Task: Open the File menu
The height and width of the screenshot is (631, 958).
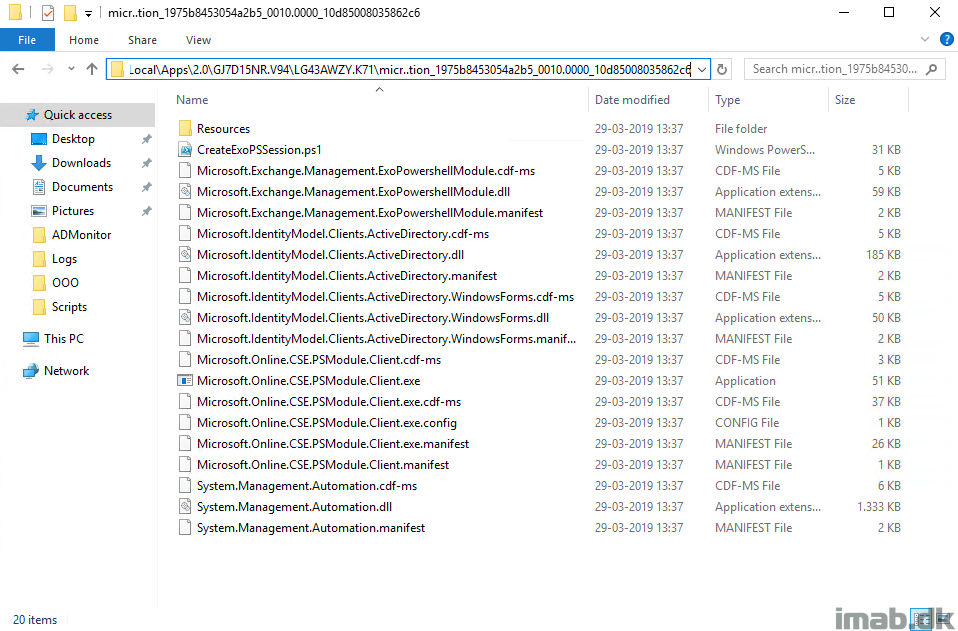Action: tap(27, 40)
